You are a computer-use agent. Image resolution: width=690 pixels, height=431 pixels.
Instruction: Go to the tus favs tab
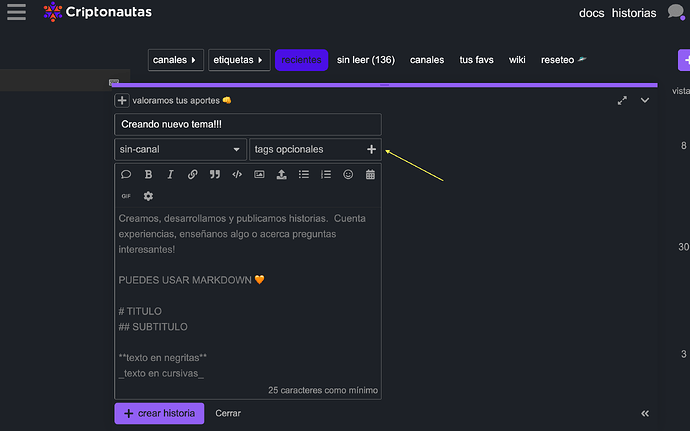476,60
